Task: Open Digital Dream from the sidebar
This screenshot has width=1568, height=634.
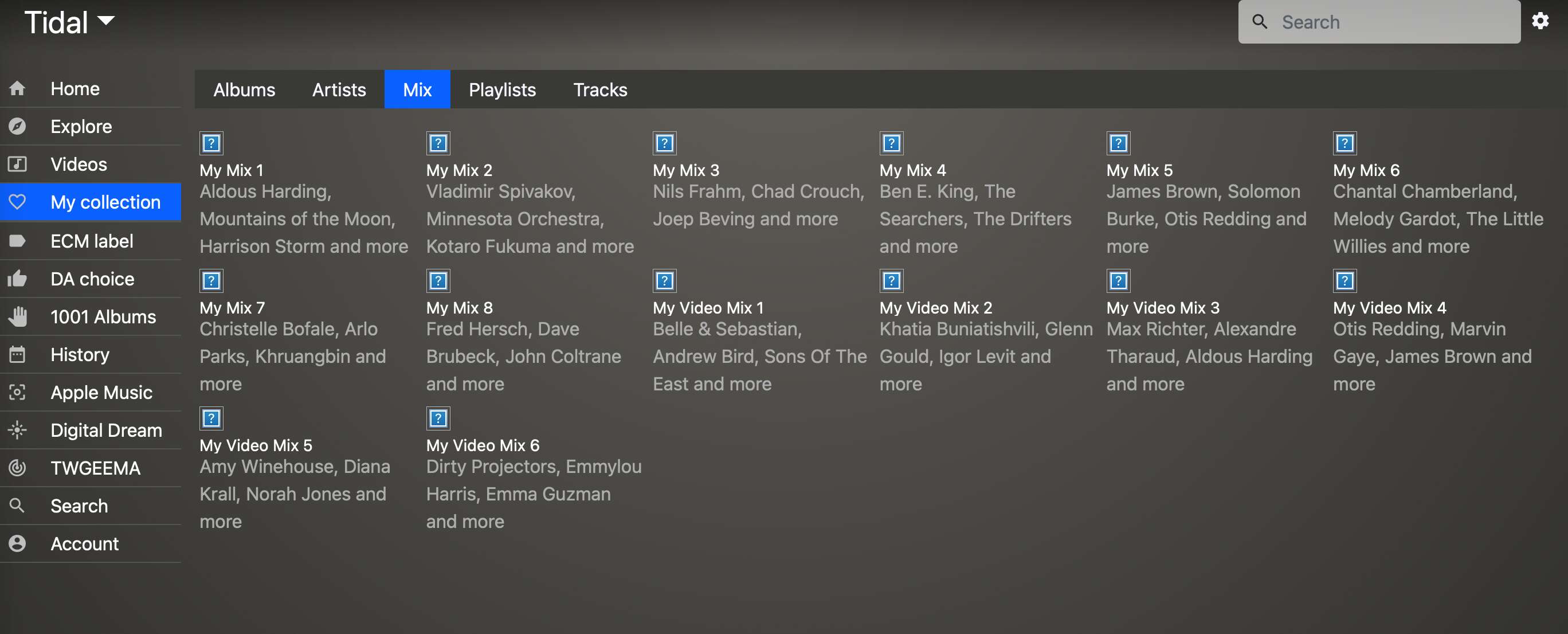Action: point(91,429)
